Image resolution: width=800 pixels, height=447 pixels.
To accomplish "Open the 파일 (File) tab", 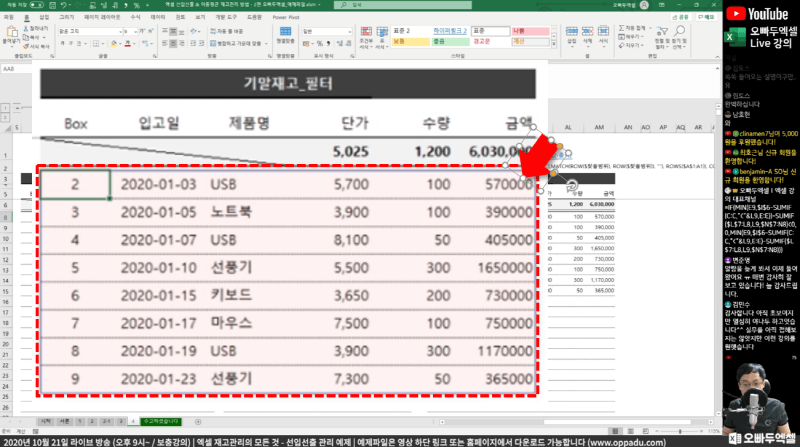I will tap(9, 17).
